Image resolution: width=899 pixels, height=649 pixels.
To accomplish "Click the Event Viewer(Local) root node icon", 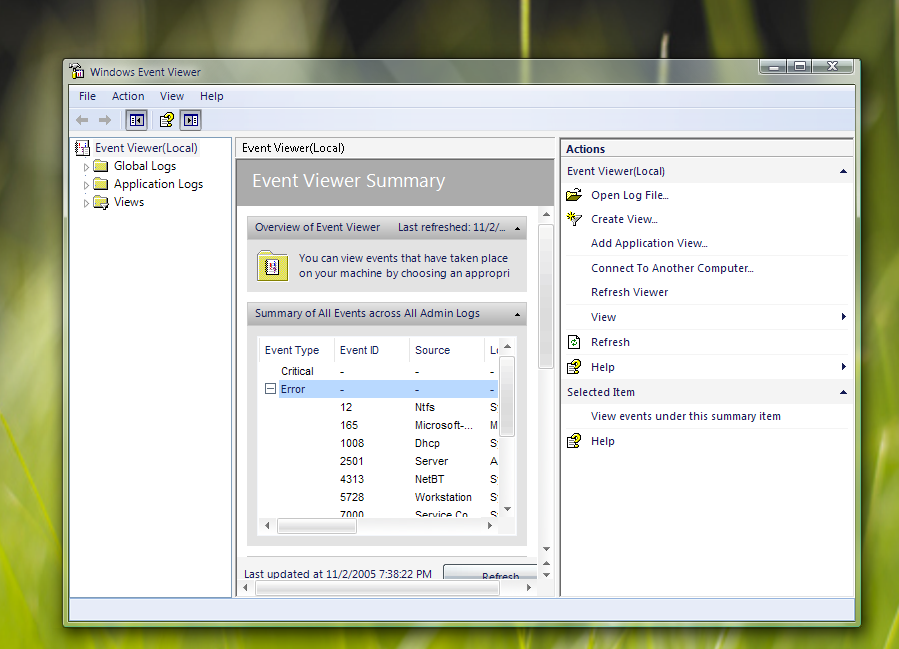I will click(83, 148).
